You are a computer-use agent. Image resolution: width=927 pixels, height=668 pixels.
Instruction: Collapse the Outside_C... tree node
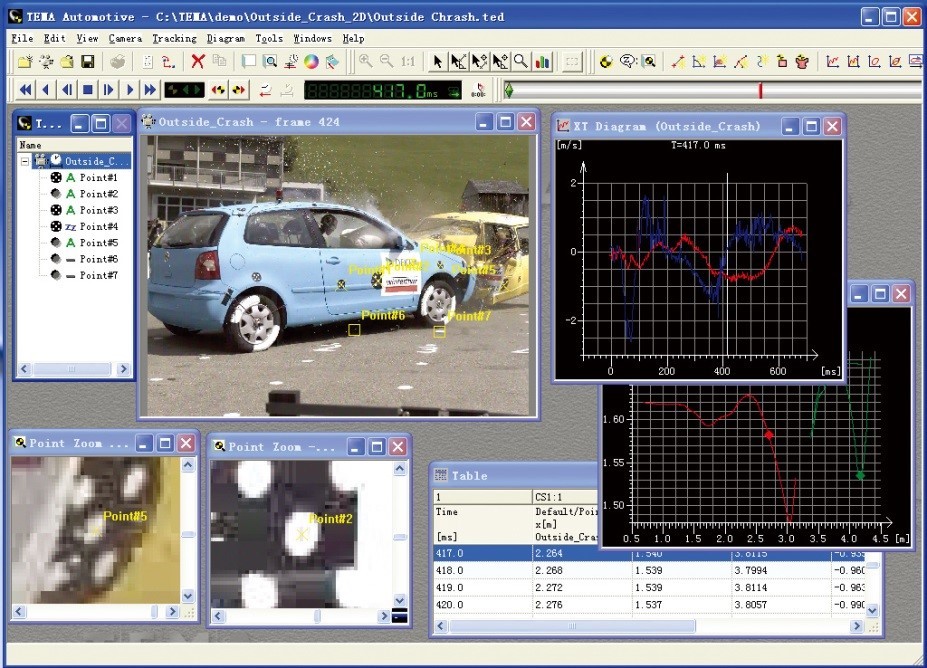click(24, 161)
